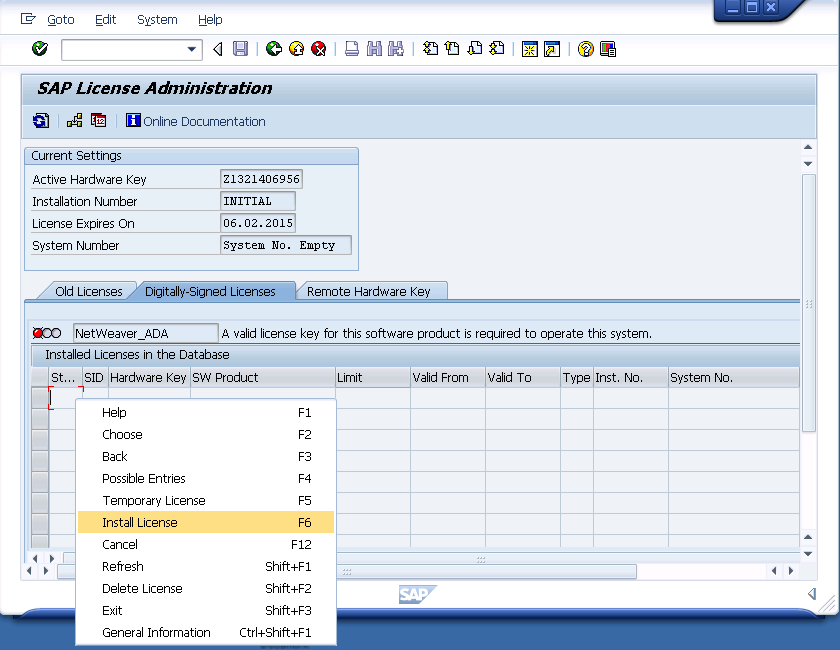Switch to the Remote Hardware Key tab
The width and height of the screenshot is (840, 650).
(369, 292)
